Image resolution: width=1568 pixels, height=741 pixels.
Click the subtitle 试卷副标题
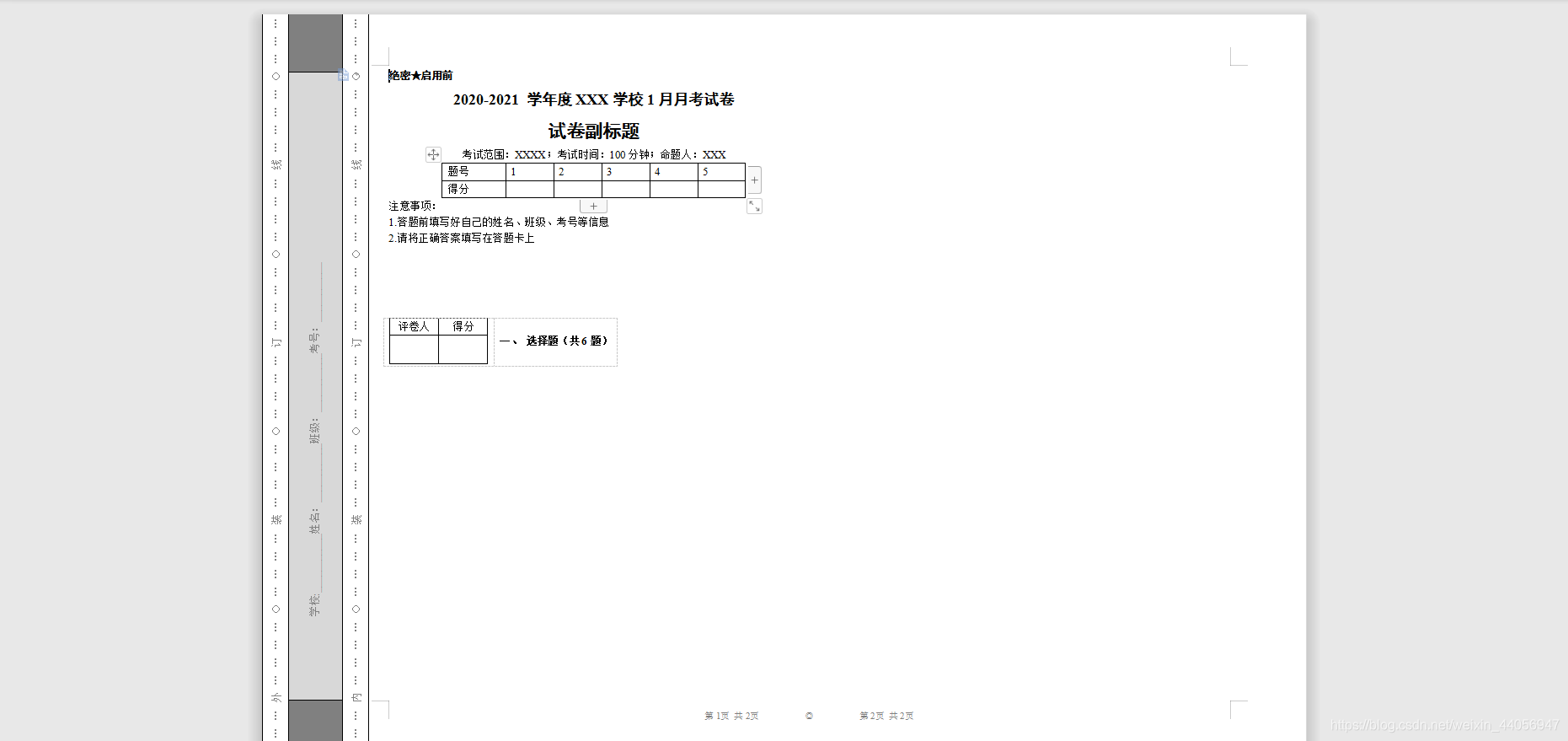click(x=594, y=132)
